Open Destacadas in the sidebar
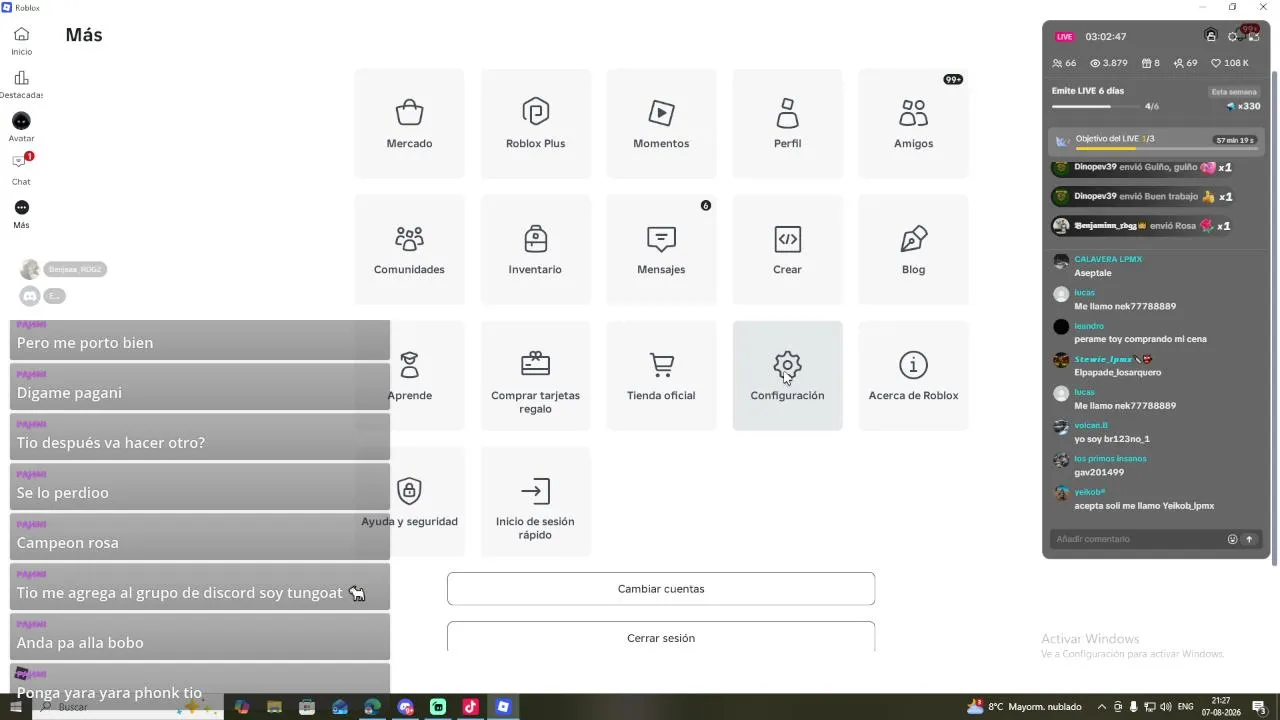Screen dimensions: 1280x720 [21, 84]
